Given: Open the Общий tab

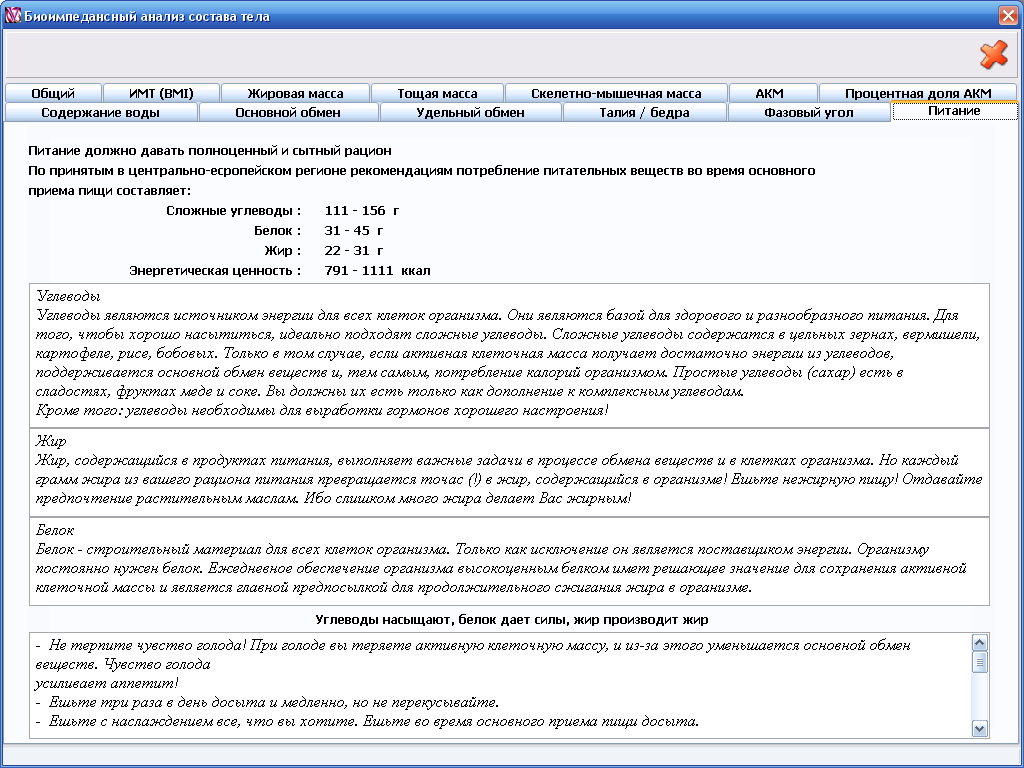Looking at the screenshot, I should (53, 93).
